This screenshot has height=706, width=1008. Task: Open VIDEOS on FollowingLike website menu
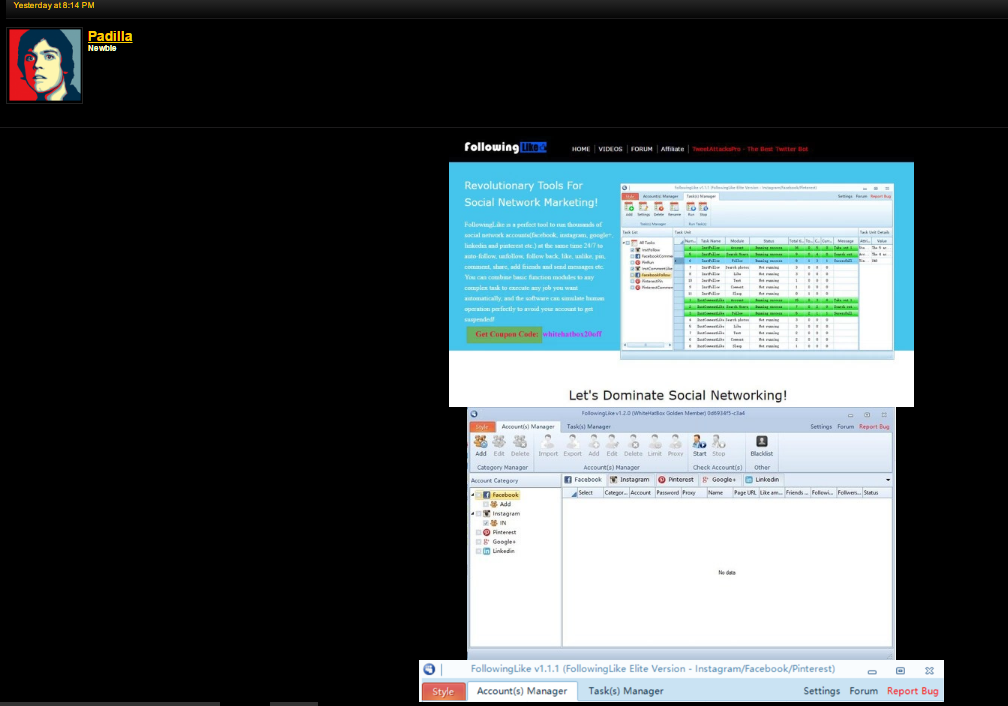coord(610,149)
